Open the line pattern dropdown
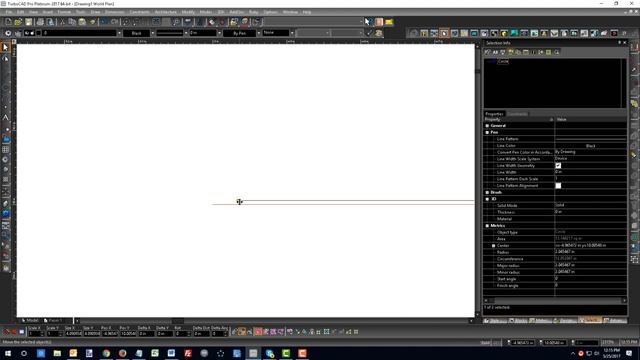 (186, 33)
